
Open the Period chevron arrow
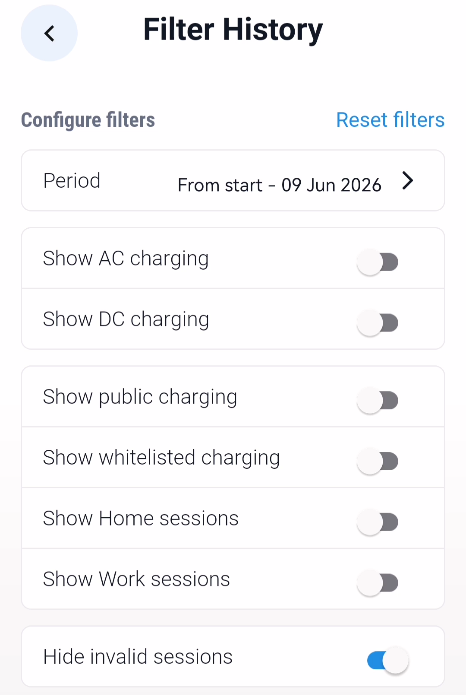click(407, 181)
